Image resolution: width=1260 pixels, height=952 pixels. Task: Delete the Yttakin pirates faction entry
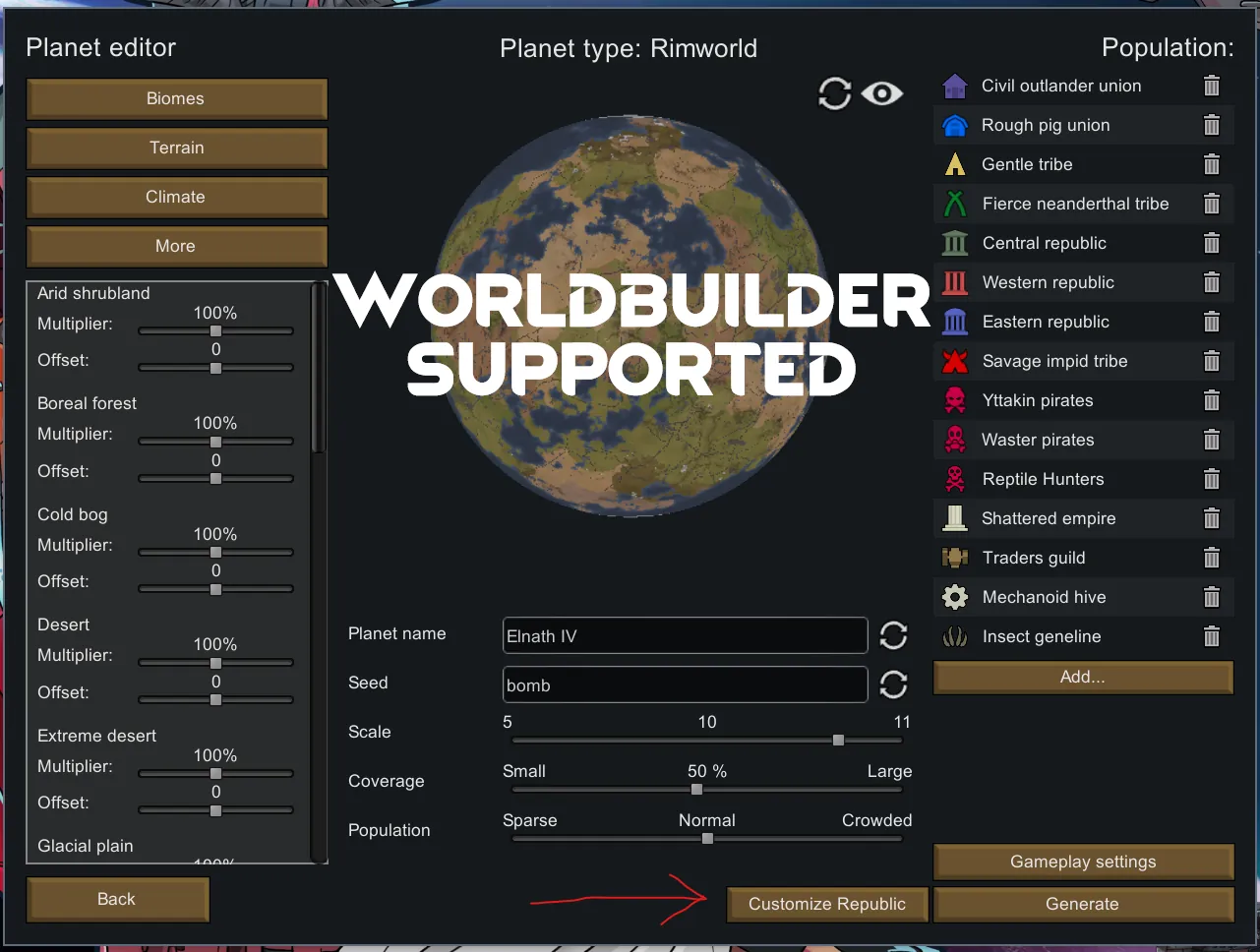[x=1212, y=400]
